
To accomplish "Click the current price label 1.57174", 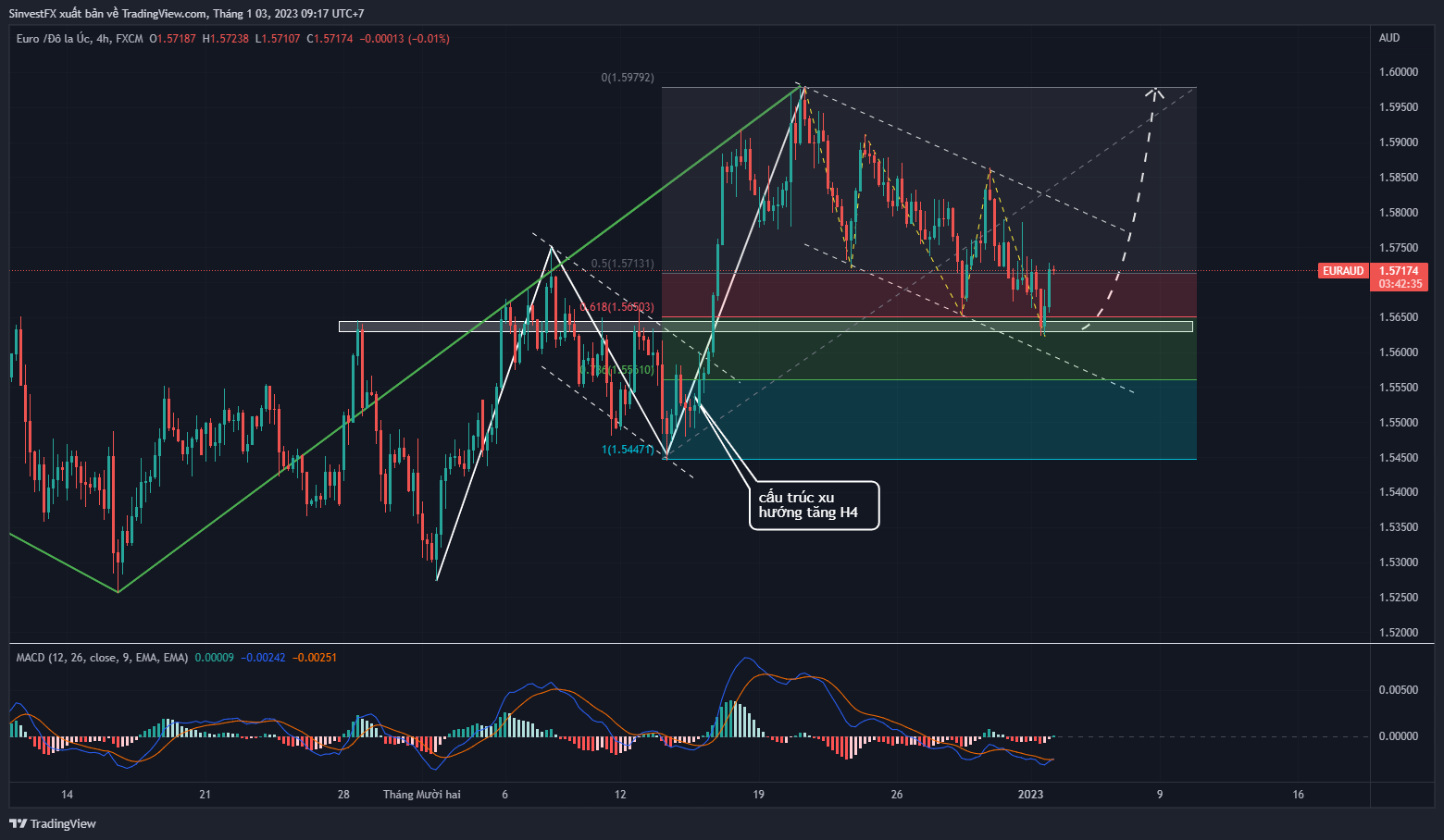I will coord(1399,271).
